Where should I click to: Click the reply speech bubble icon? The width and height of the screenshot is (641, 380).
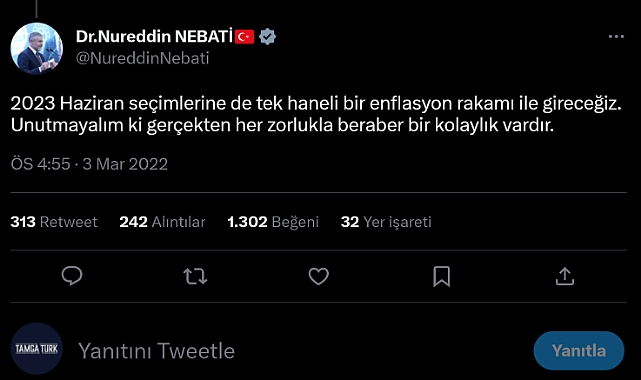[72, 276]
